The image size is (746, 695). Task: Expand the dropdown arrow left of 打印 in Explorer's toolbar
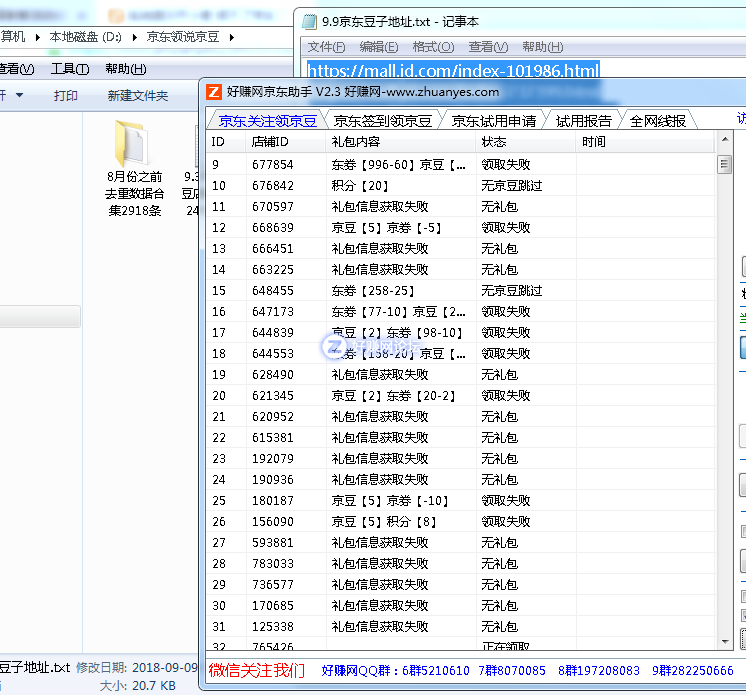click(x=20, y=95)
